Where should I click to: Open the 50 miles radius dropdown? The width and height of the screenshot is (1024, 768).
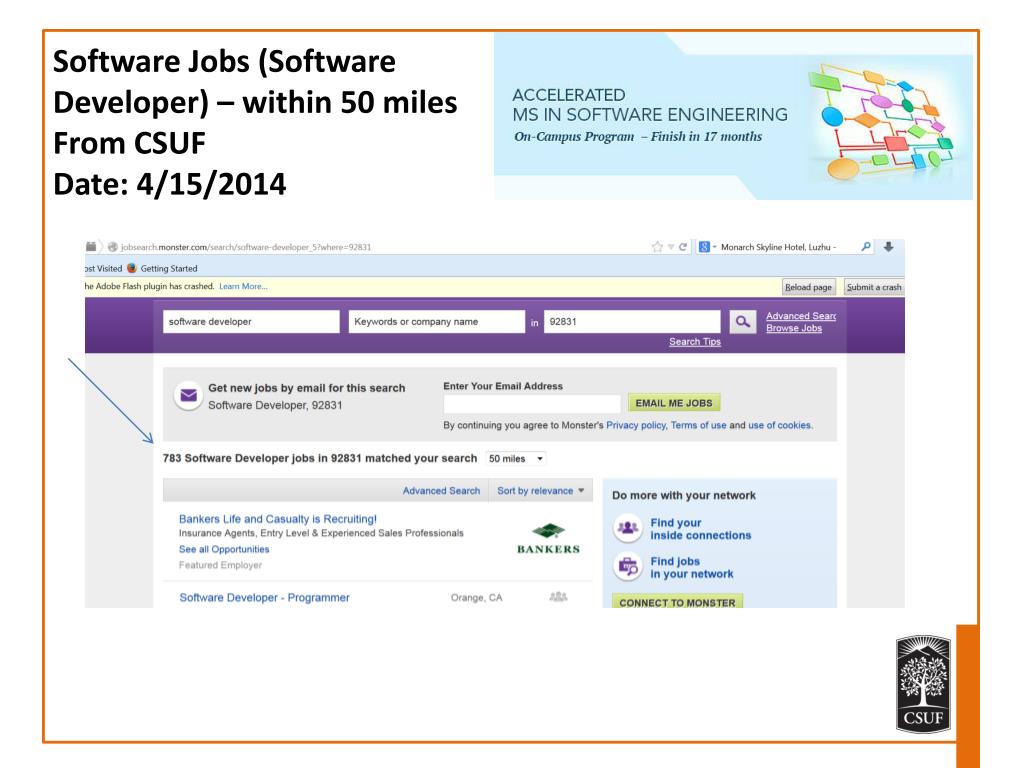516,458
